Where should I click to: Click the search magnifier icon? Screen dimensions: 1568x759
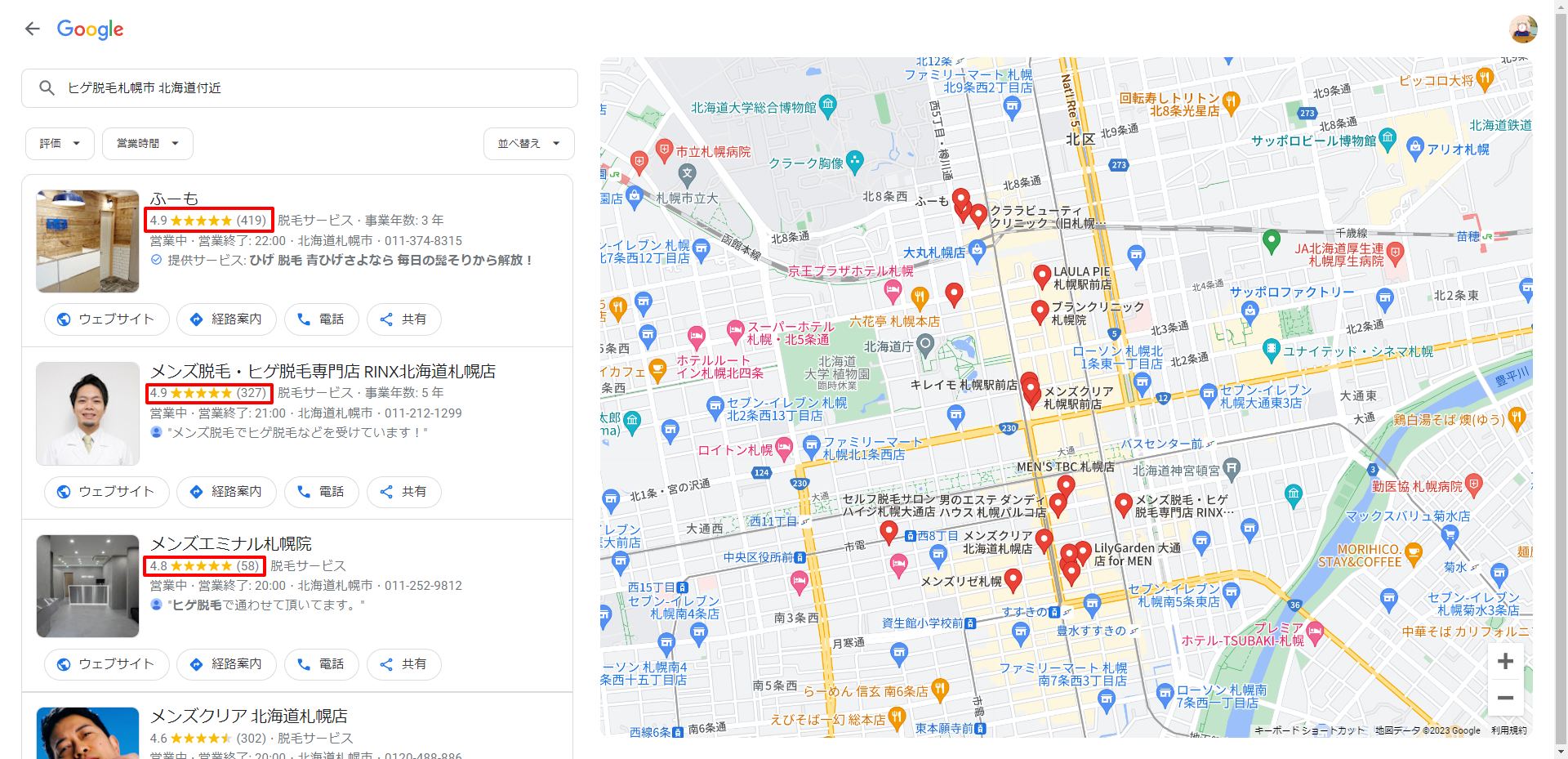tap(47, 88)
